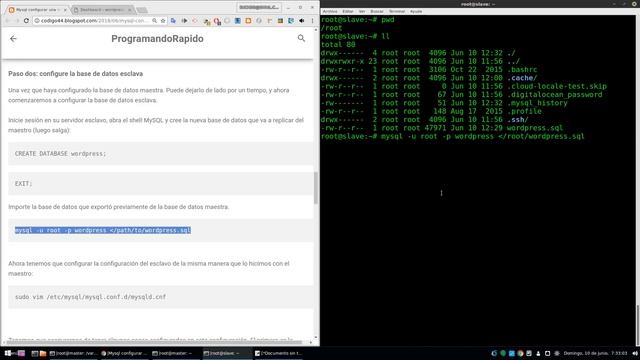This screenshot has width=640, height=360.
Task: Open Chrome's three-dot menu
Action: 313,20
